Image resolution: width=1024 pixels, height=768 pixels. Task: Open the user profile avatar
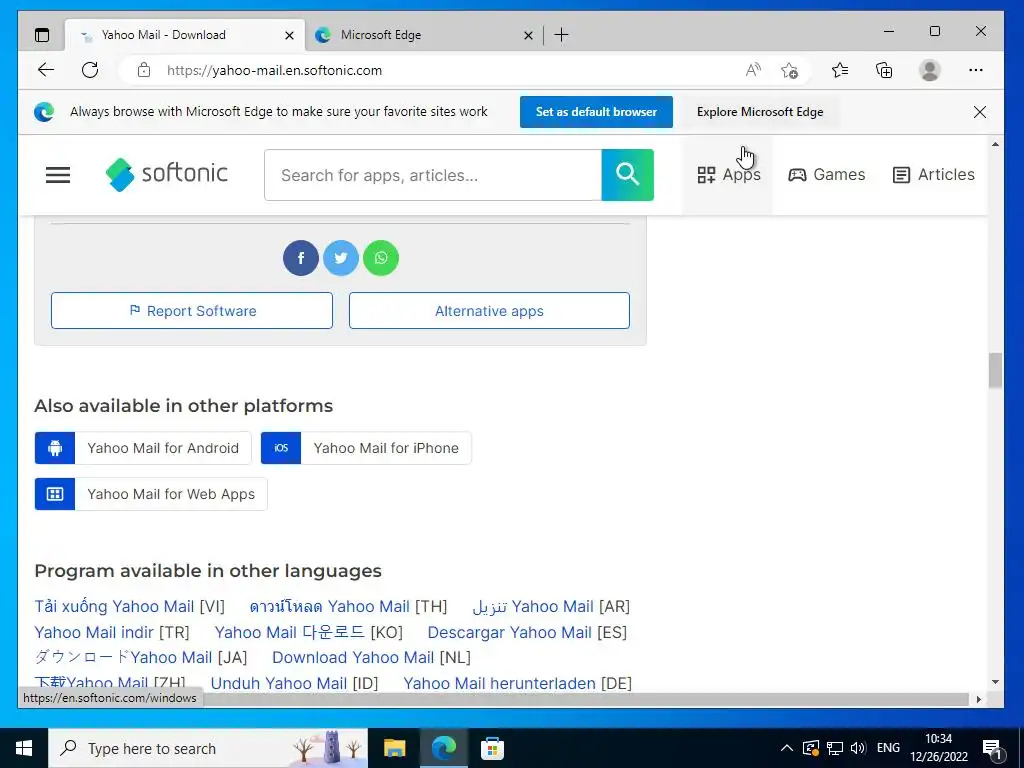(929, 70)
